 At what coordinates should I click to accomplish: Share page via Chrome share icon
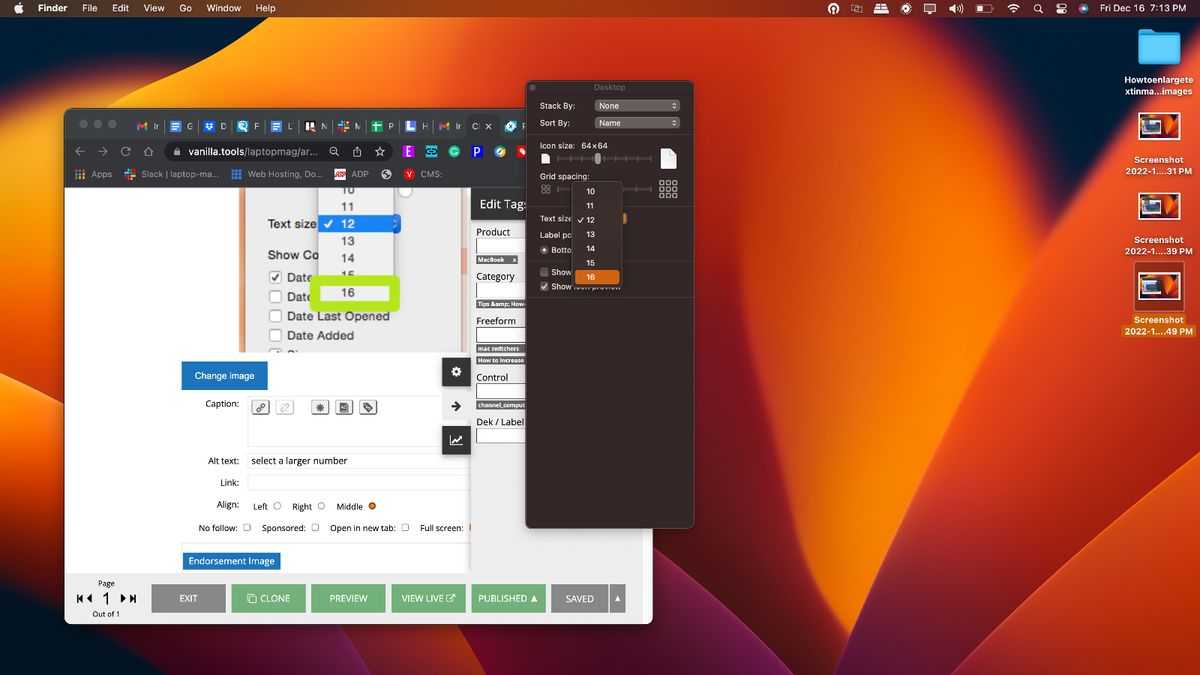tap(357, 152)
